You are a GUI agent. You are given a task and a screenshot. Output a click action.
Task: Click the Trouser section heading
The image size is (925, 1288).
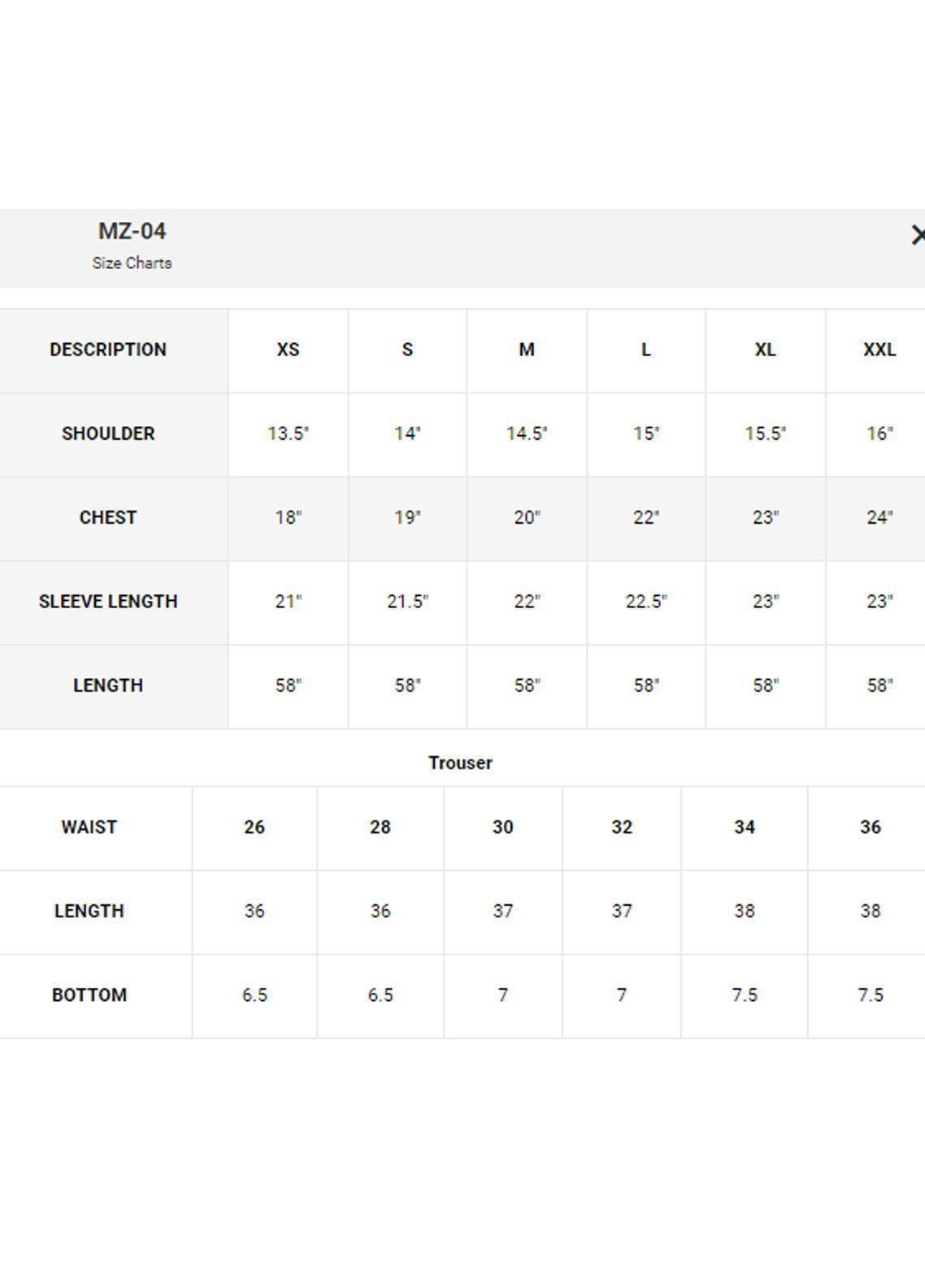point(460,763)
